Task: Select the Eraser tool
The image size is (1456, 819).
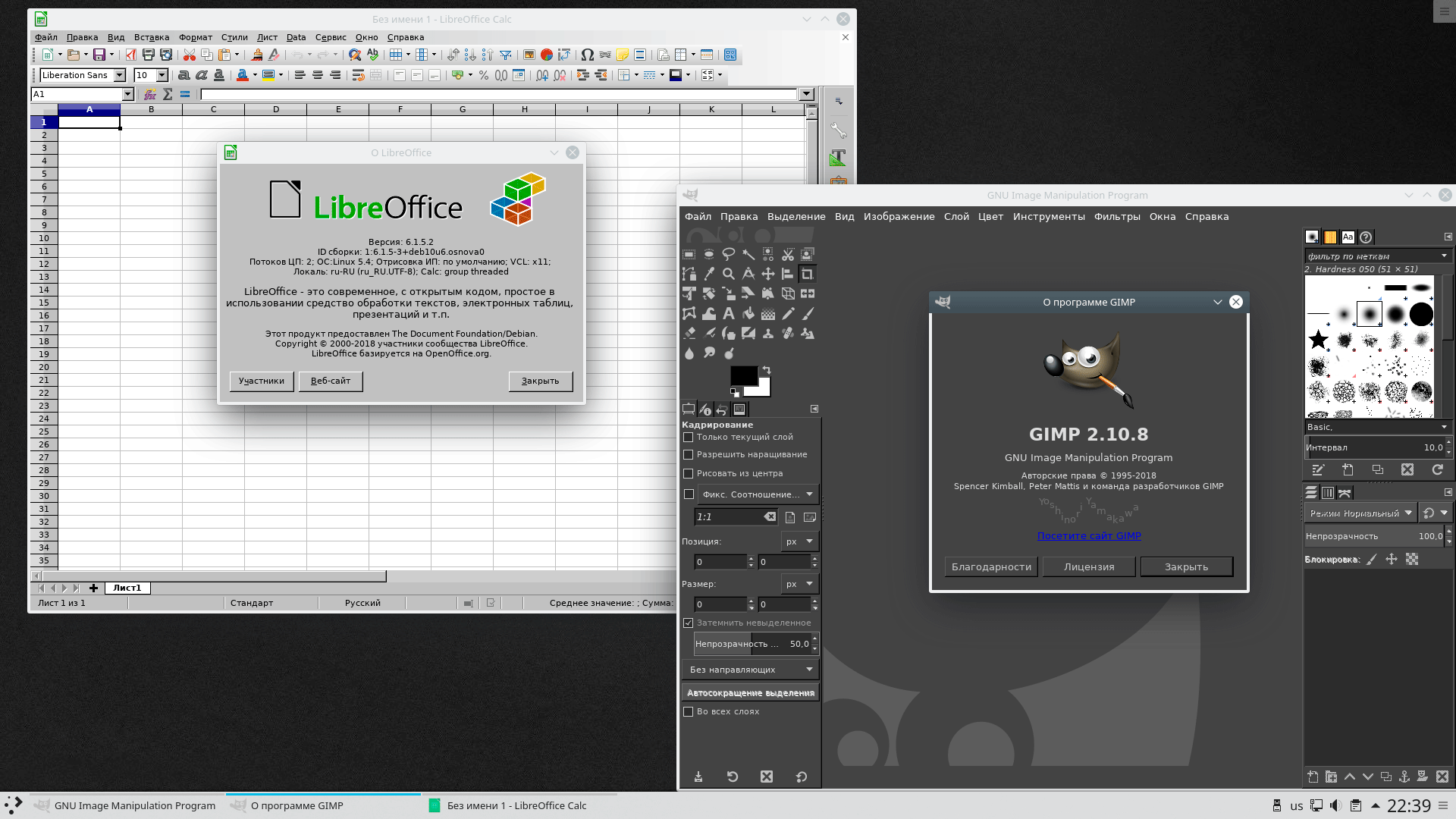Action: pos(689,333)
